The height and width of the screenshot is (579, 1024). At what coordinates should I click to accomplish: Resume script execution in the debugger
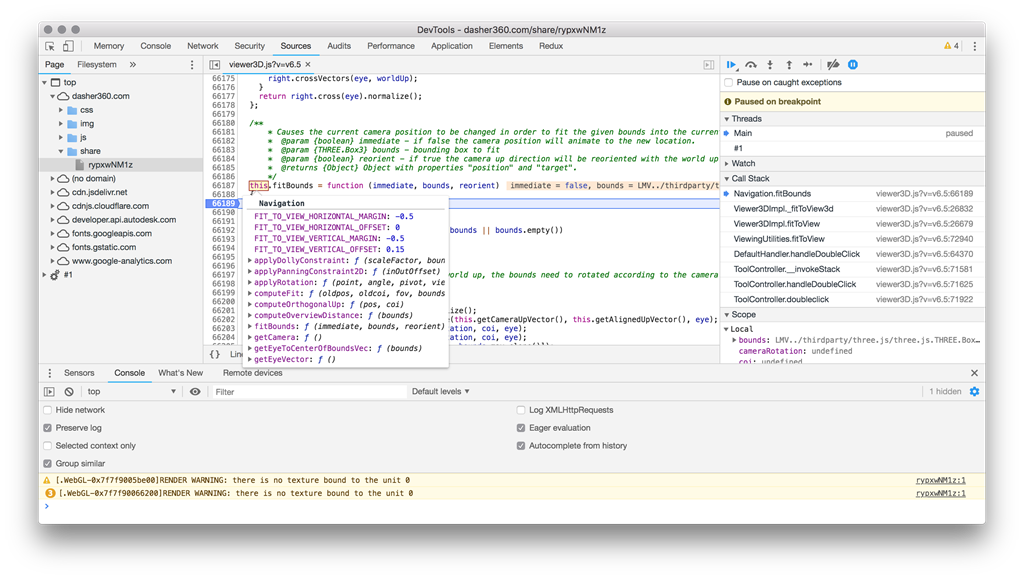coord(732,64)
